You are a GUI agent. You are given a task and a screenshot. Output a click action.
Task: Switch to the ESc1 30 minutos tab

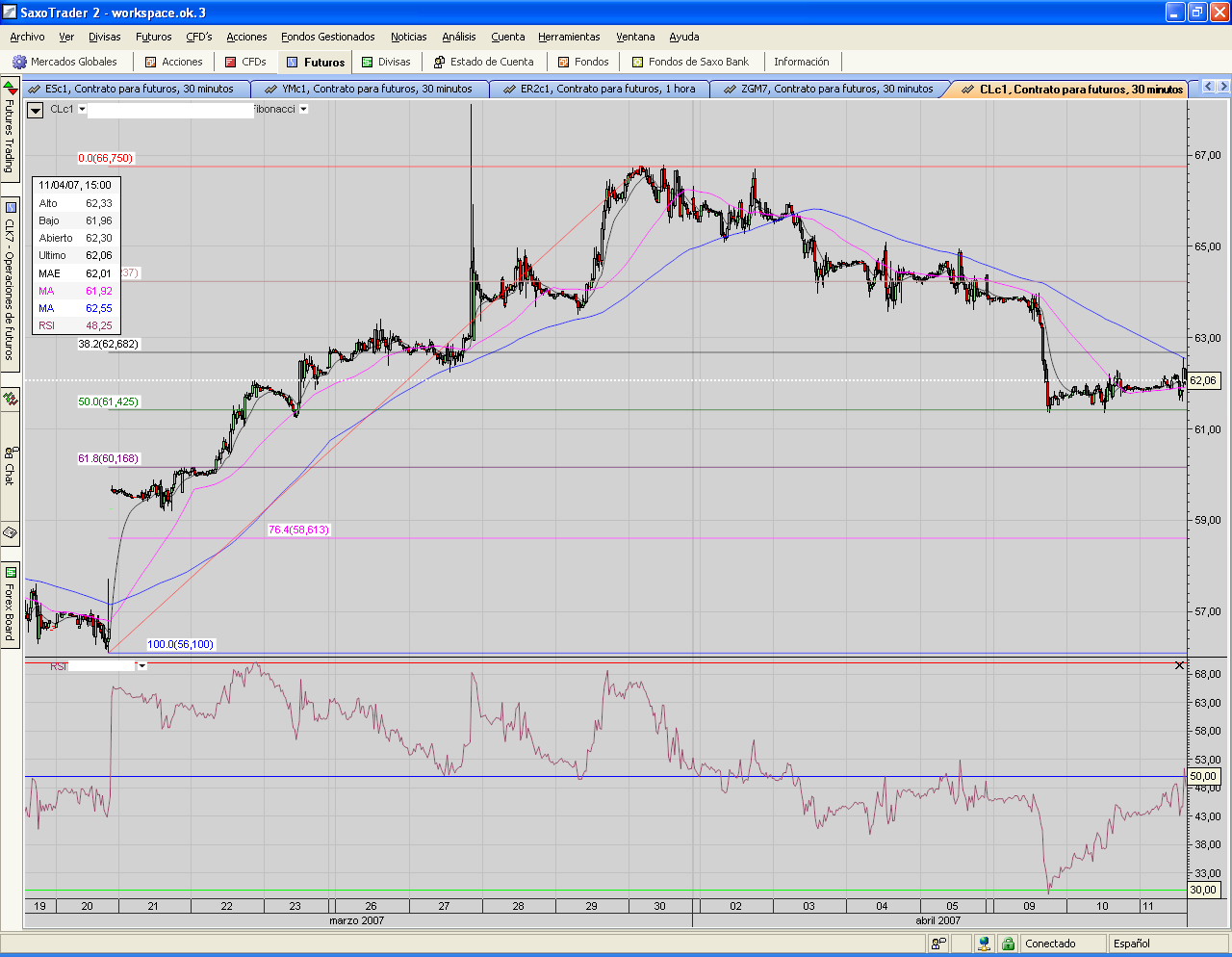139,89
